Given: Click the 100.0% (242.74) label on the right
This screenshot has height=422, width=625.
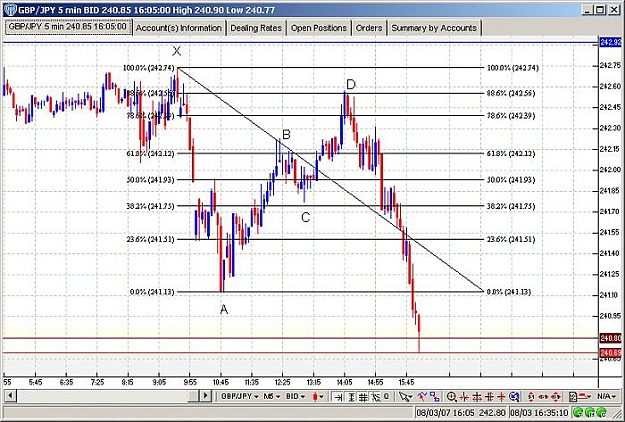Looking at the screenshot, I should coord(512,68).
